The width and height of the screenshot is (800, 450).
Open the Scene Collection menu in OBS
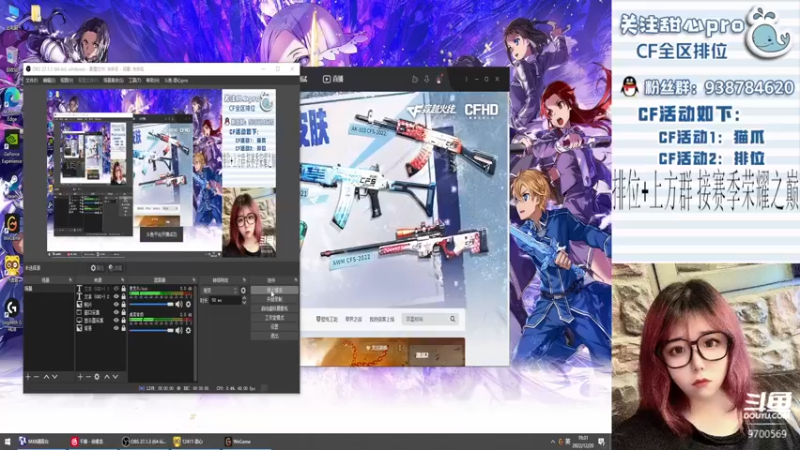[x=113, y=81]
